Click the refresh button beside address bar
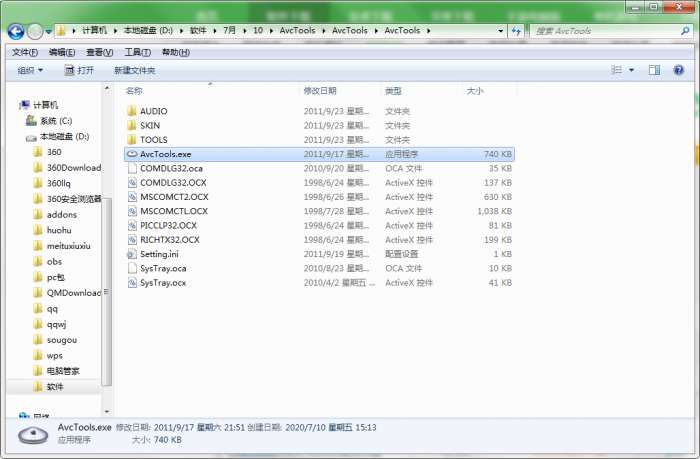The width and height of the screenshot is (700, 459). click(517, 31)
